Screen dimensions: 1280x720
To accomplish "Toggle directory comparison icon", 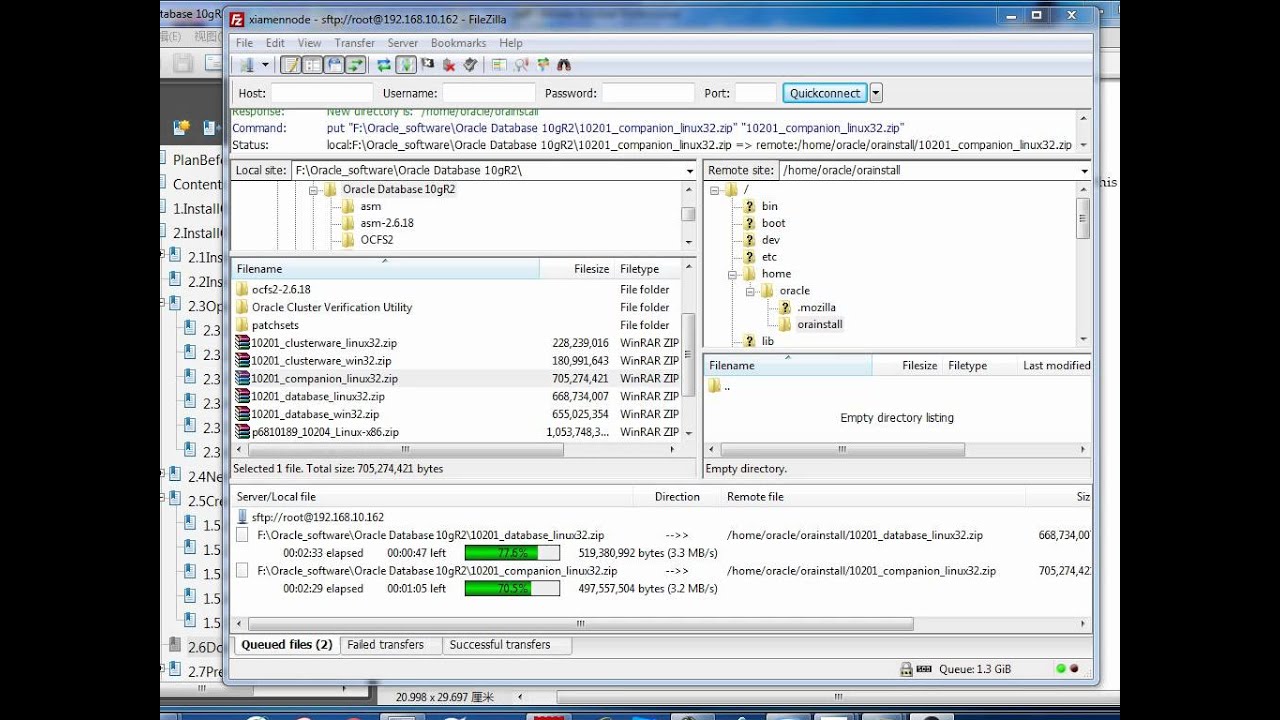I will coord(521,65).
